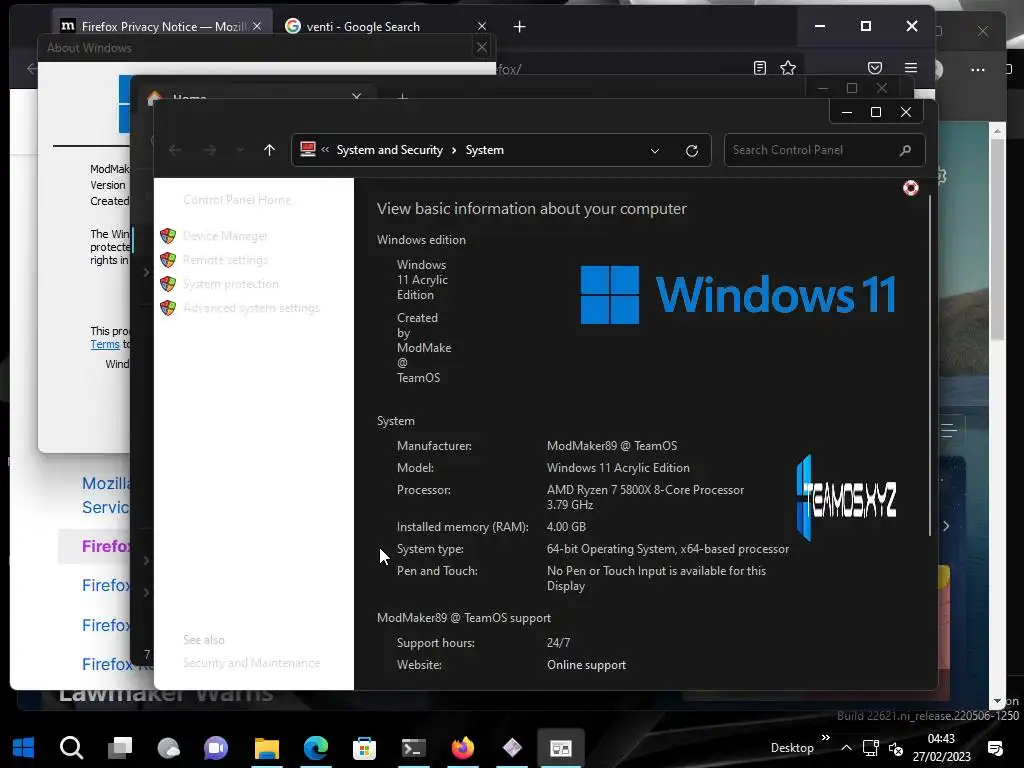Open network status tray icon

870,748
